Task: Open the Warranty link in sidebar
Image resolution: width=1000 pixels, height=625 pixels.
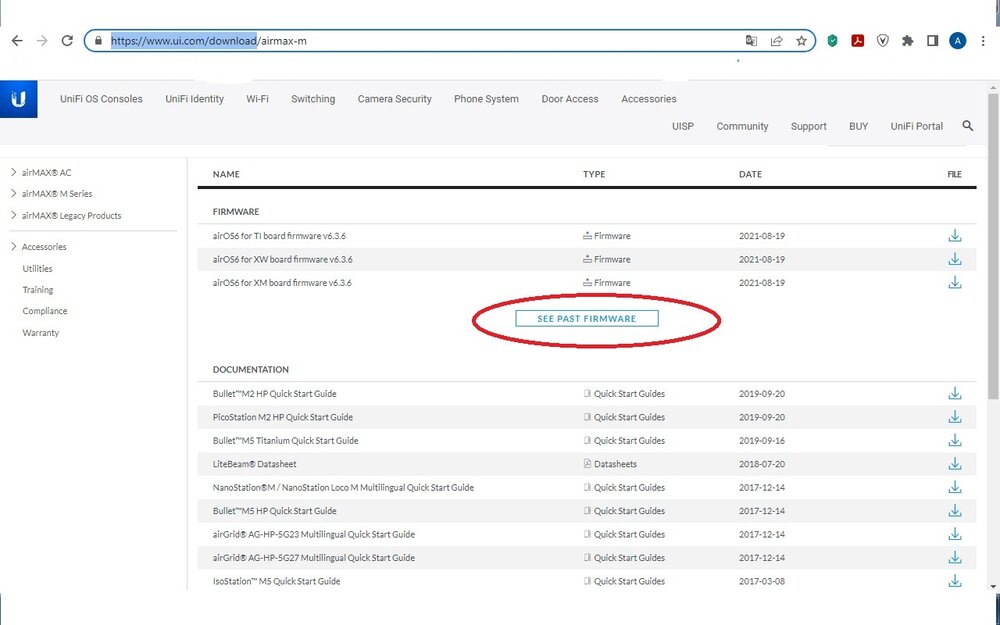Action: pyautogui.click(x=41, y=333)
